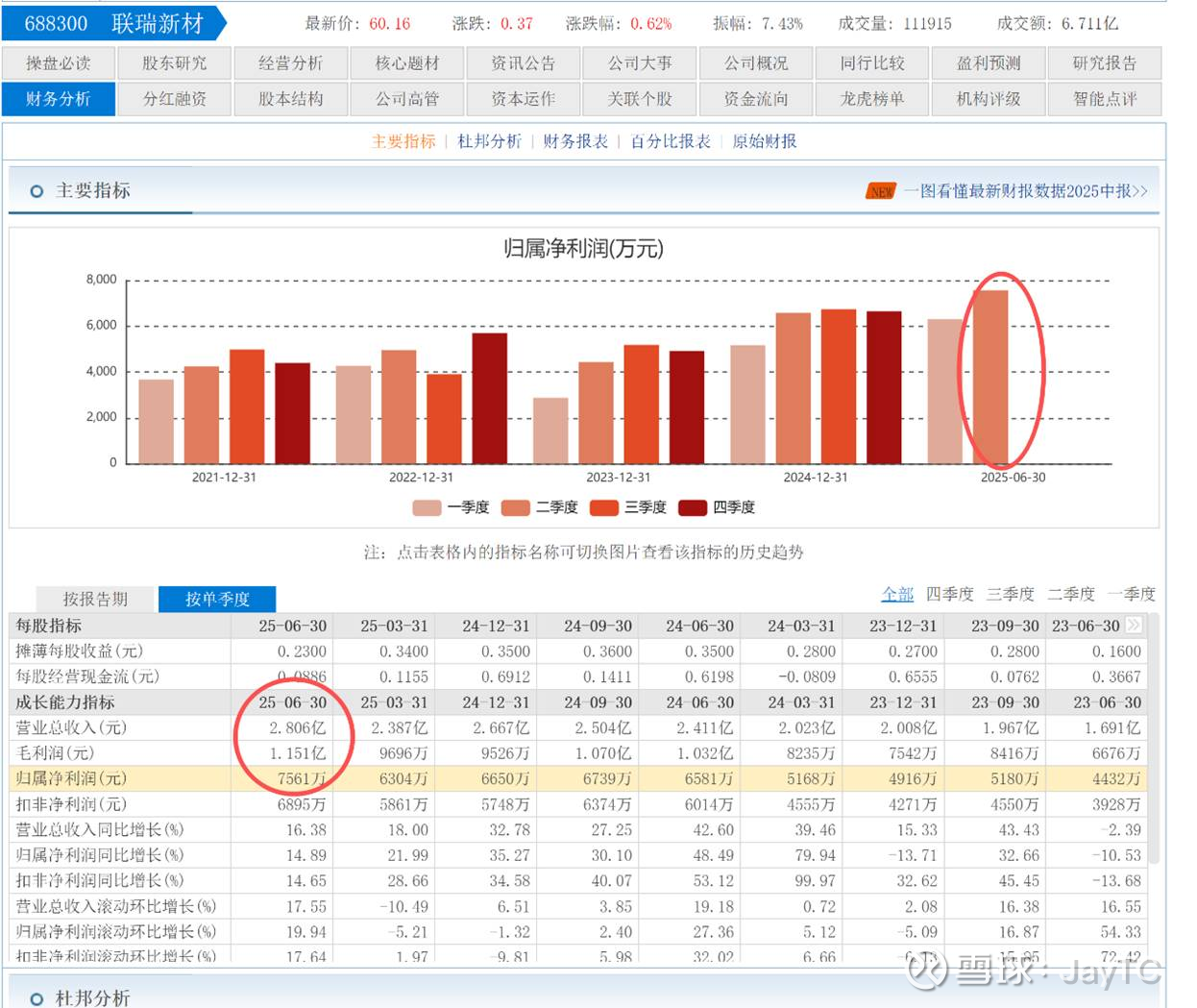Click the double-arrow icon in table header

coord(1135,625)
